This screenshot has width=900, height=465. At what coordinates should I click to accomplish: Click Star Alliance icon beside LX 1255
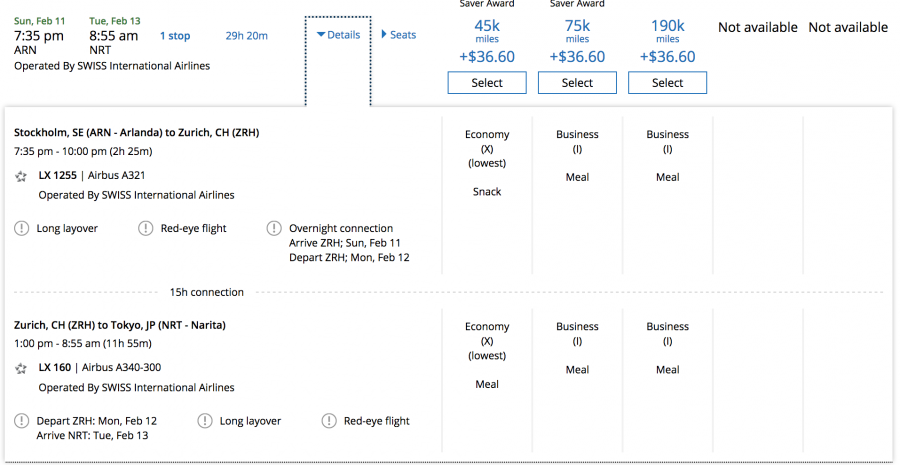point(21,176)
